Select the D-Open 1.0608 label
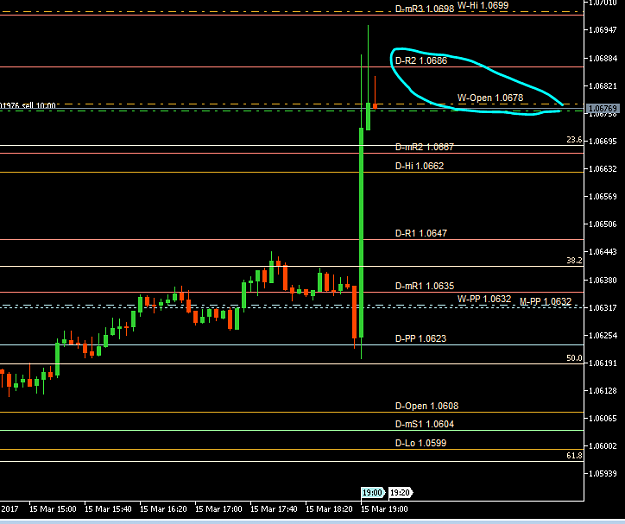This screenshot has height=524, width=625. (426, 406)
